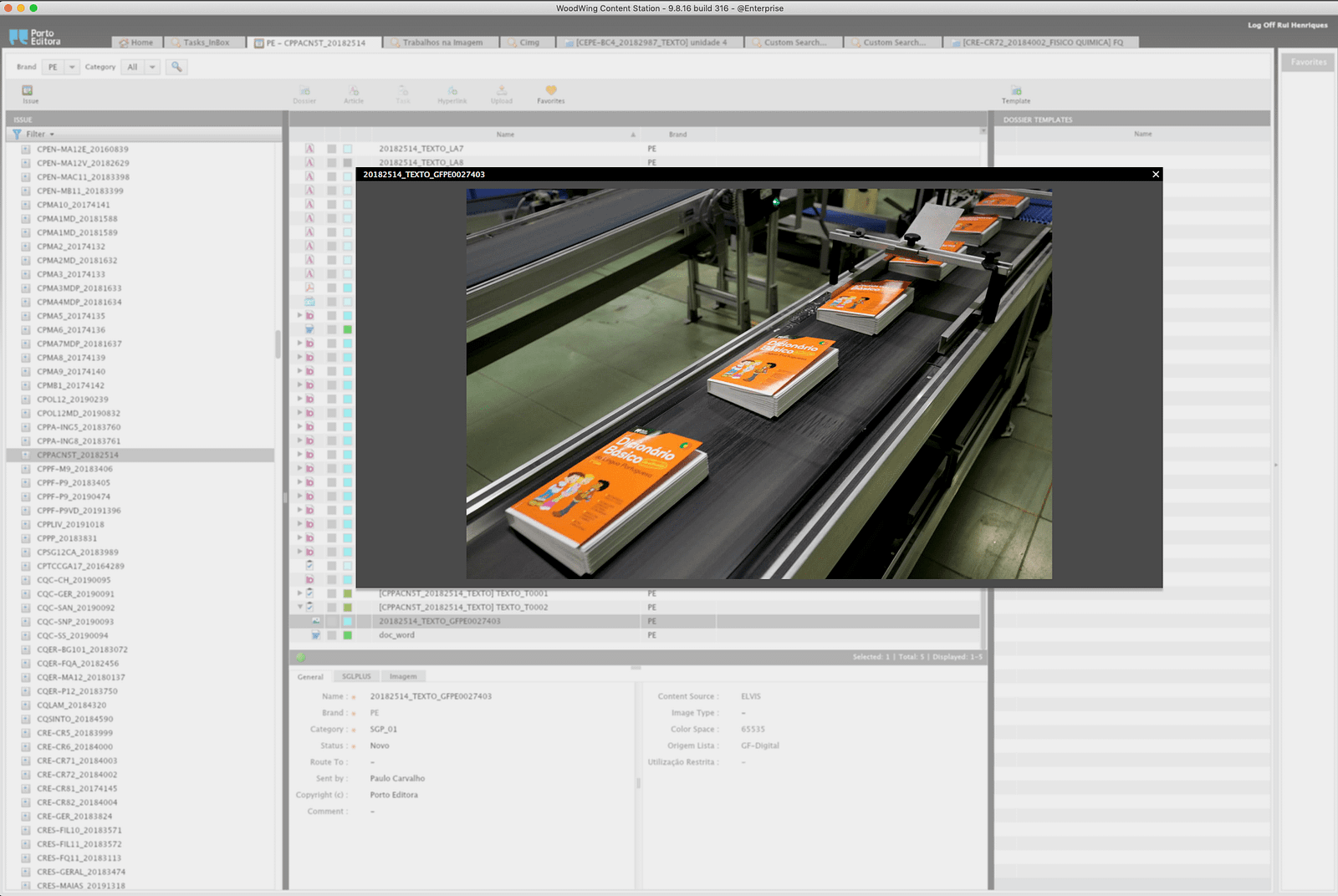Click the Dossier toolbar icon

pyautogui.click(x=304, y=91)
